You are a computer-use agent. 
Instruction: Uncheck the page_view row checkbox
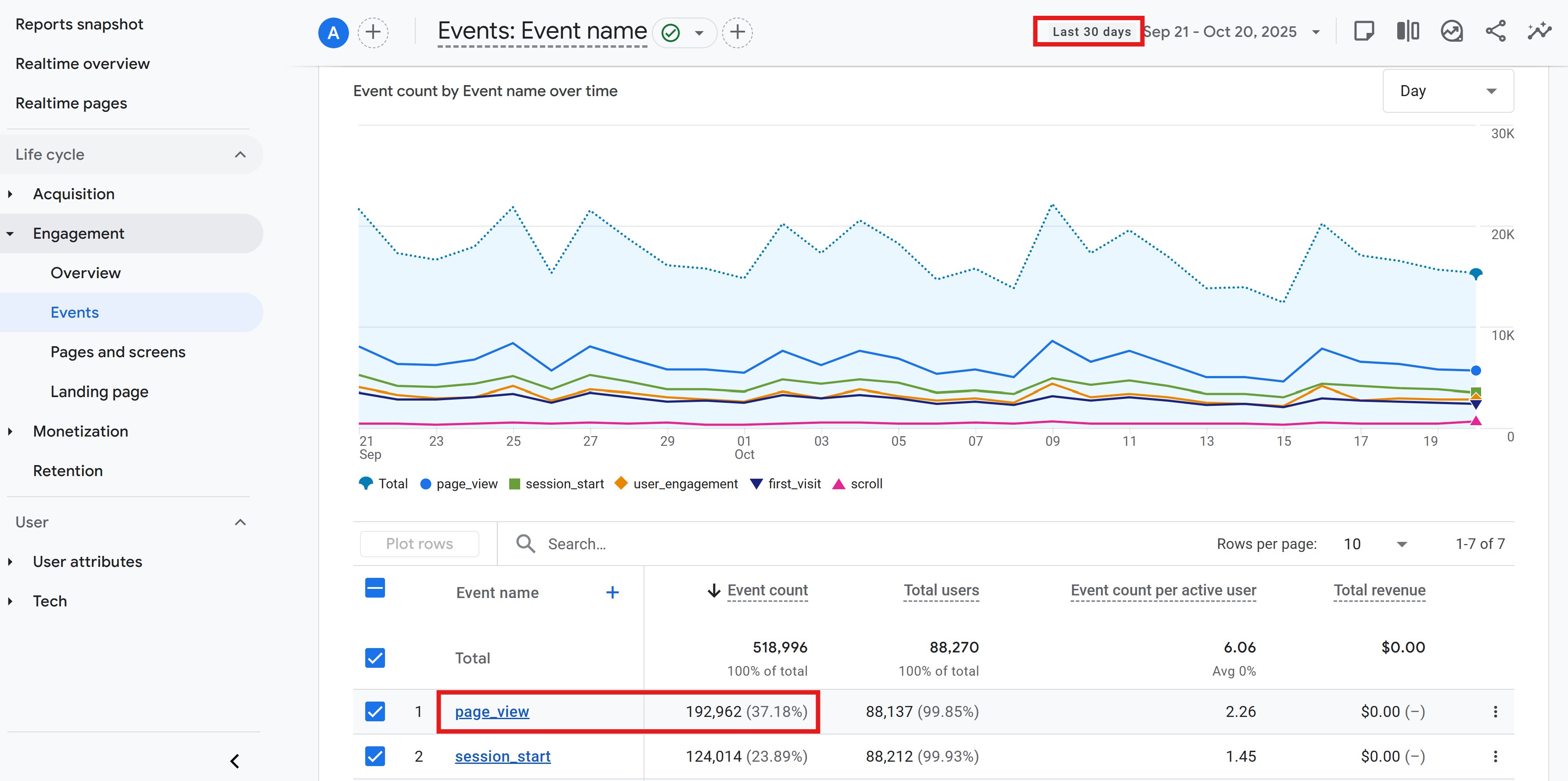tap(375, 712)
